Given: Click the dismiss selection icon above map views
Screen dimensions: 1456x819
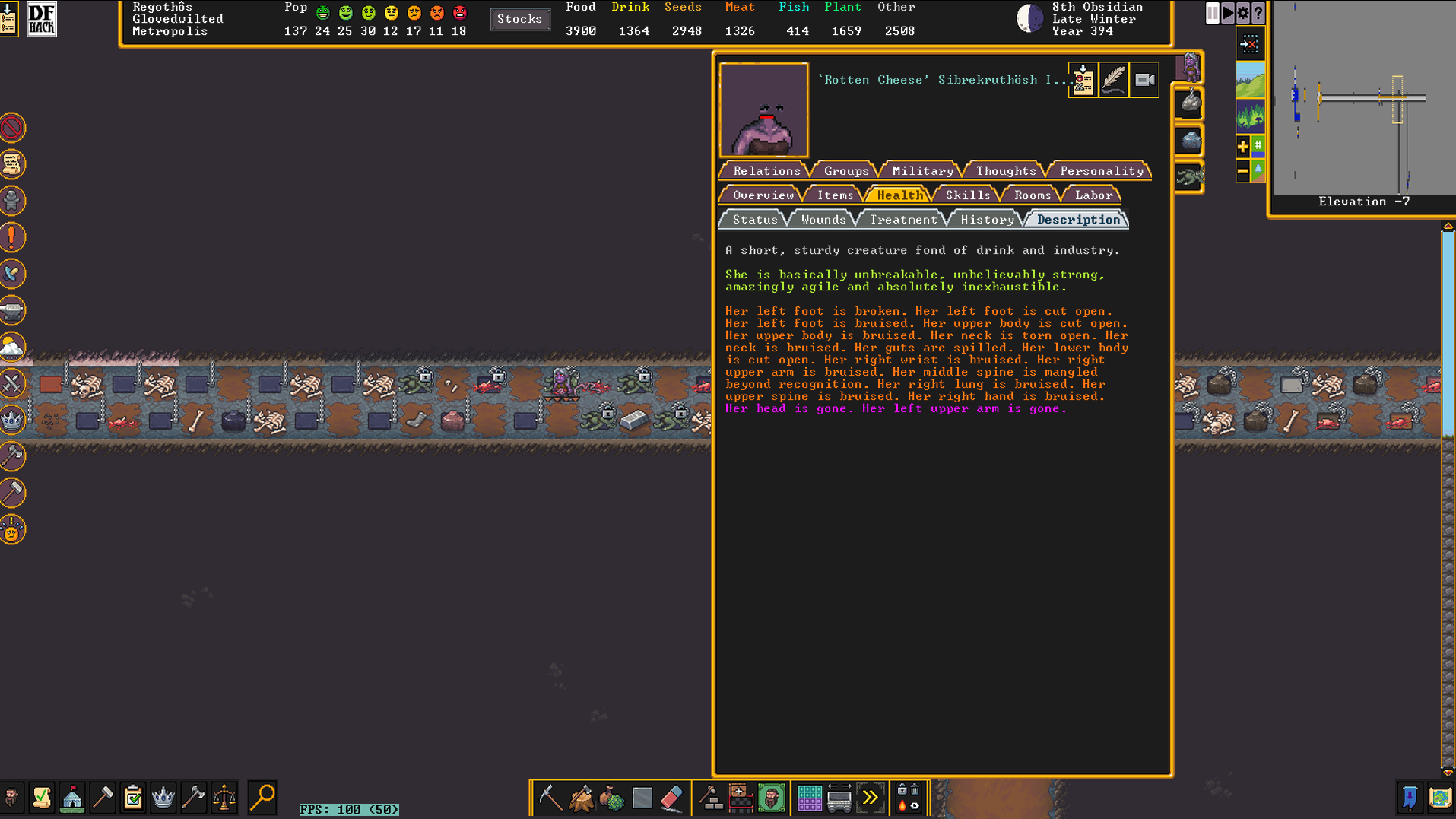Looking at the screenshot, I should [1250, 44].
